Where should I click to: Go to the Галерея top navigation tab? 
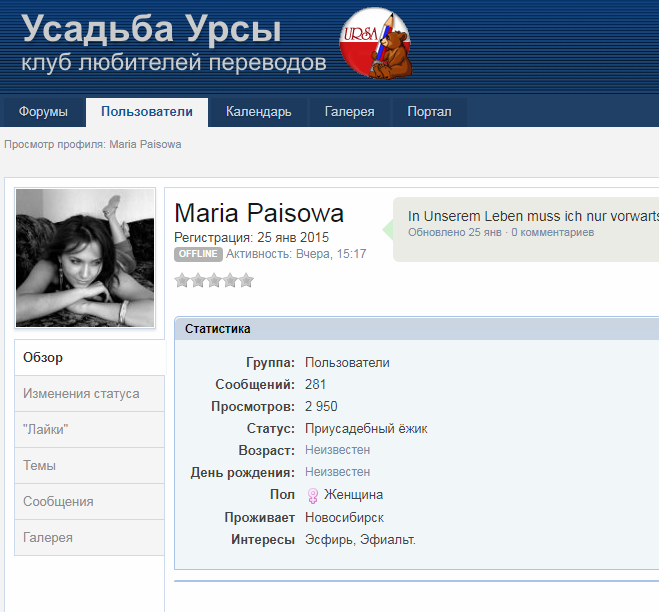350,112
